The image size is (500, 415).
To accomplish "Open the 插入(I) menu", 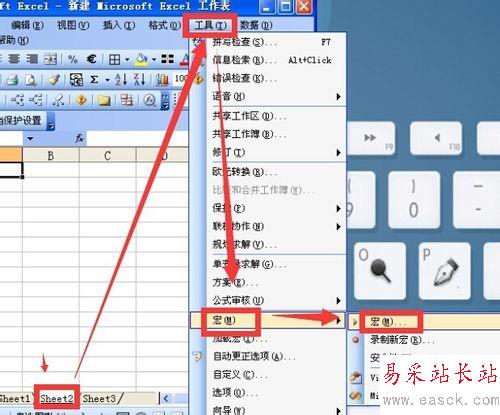I will click(119, 25).
